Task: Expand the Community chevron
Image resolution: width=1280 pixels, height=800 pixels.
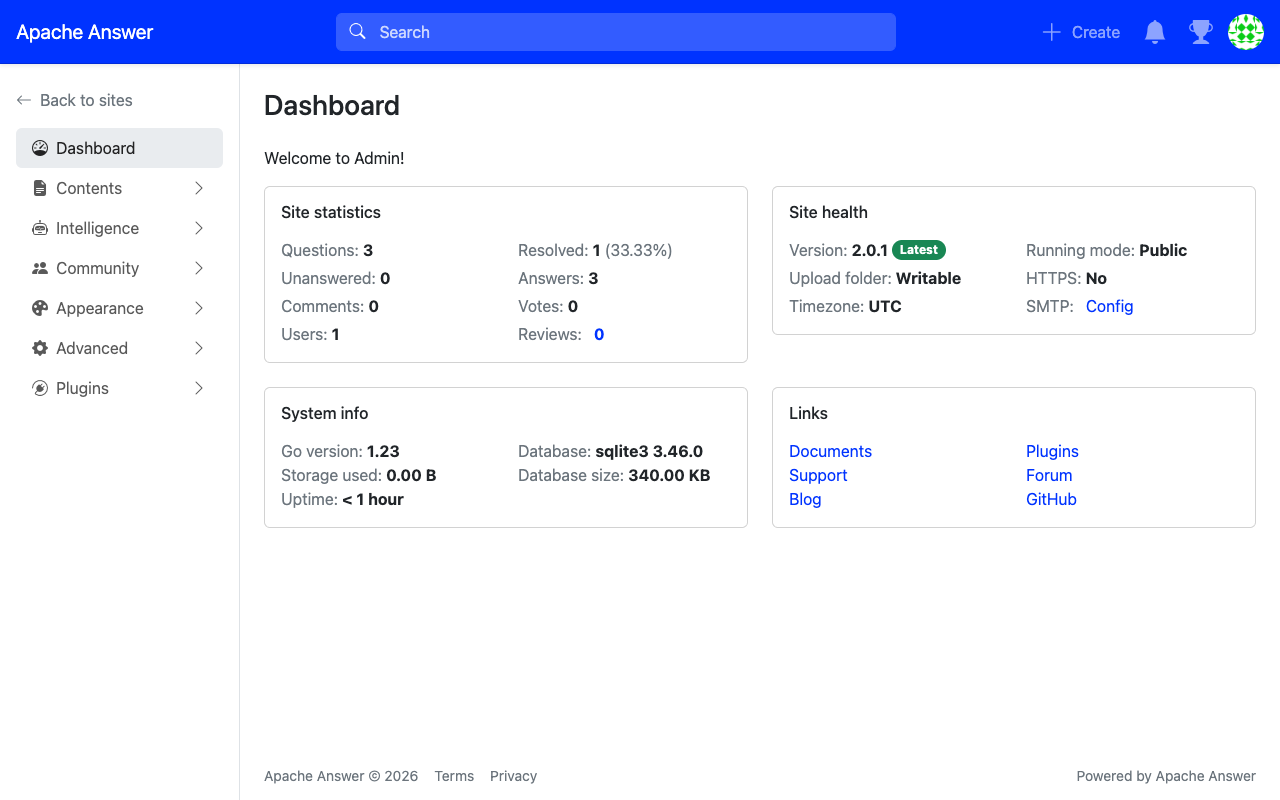Action: pos(199,268)
